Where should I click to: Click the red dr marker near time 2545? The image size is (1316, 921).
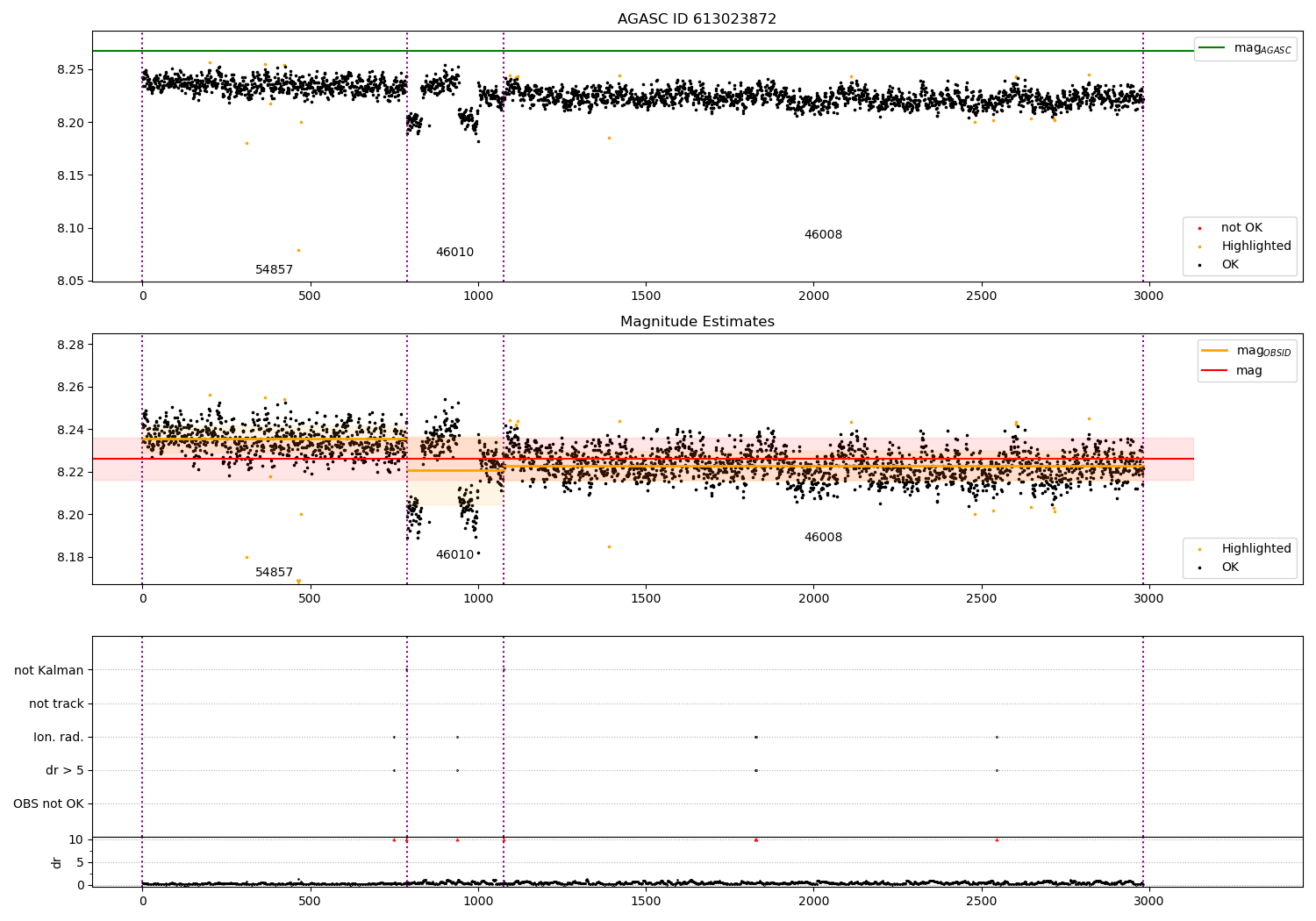(x=997, y=840)
